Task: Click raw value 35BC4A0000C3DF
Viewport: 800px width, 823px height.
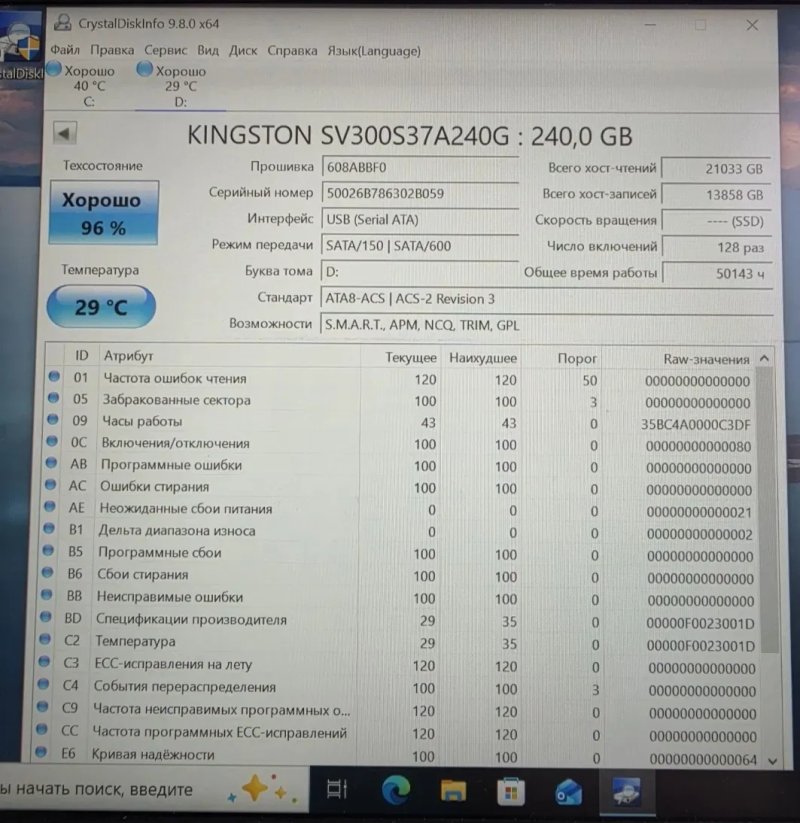Action: click(x=696, y=425)
